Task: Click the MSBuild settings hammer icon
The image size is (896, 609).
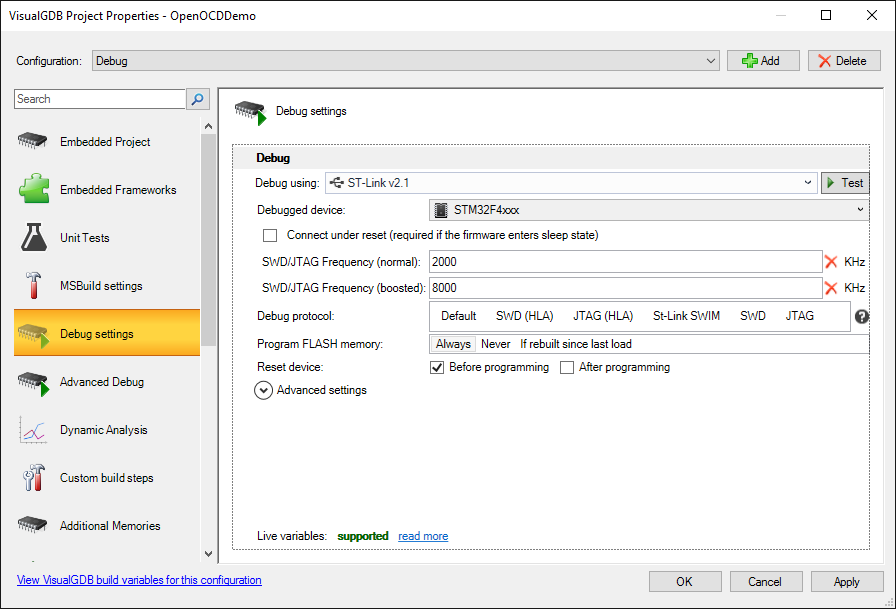Action: click(33, 285)
